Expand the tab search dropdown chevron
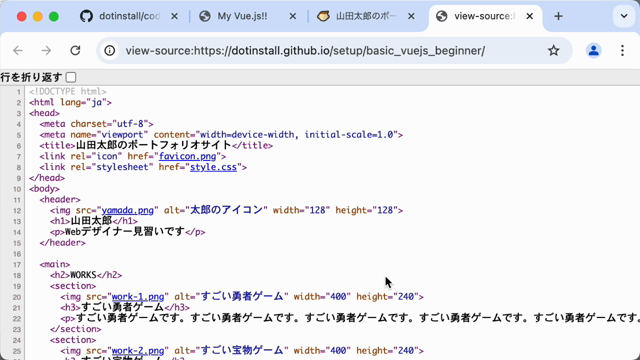This screenshot has height=360, width=640. [624, 16]
